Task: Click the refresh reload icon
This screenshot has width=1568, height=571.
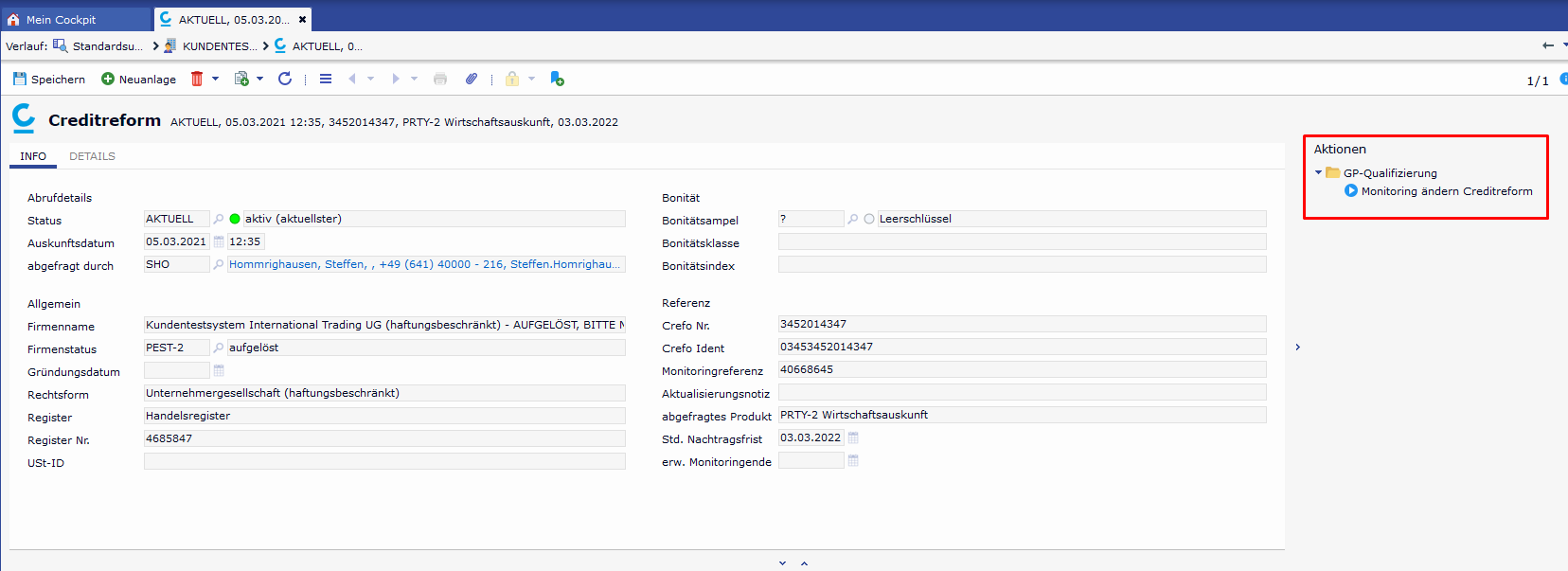Action: click(x=285, y=80)
